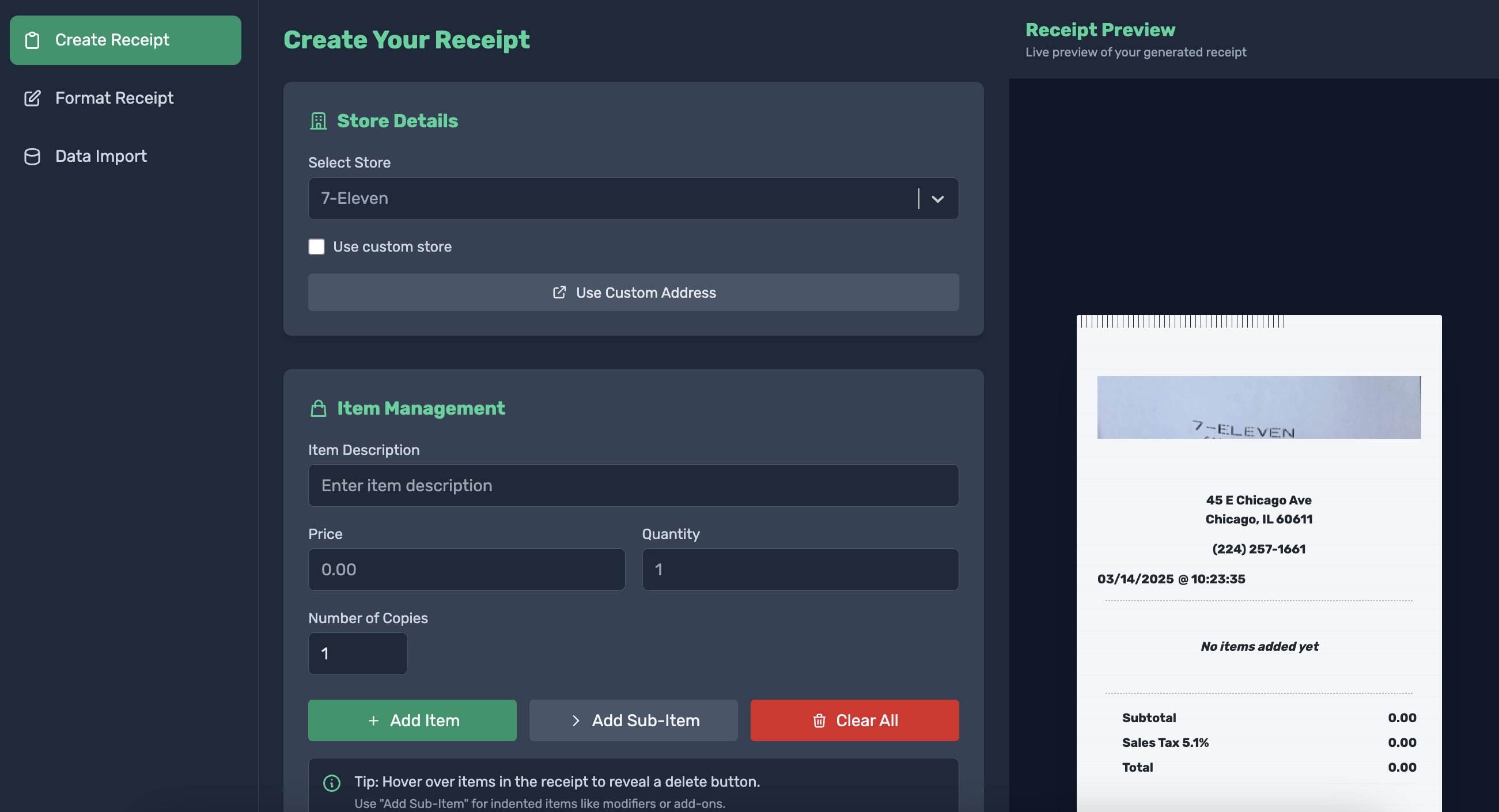The width and height of the screenshot is (1499, 812).
Task: Switch to Format Receipt page
Action: 126,98
